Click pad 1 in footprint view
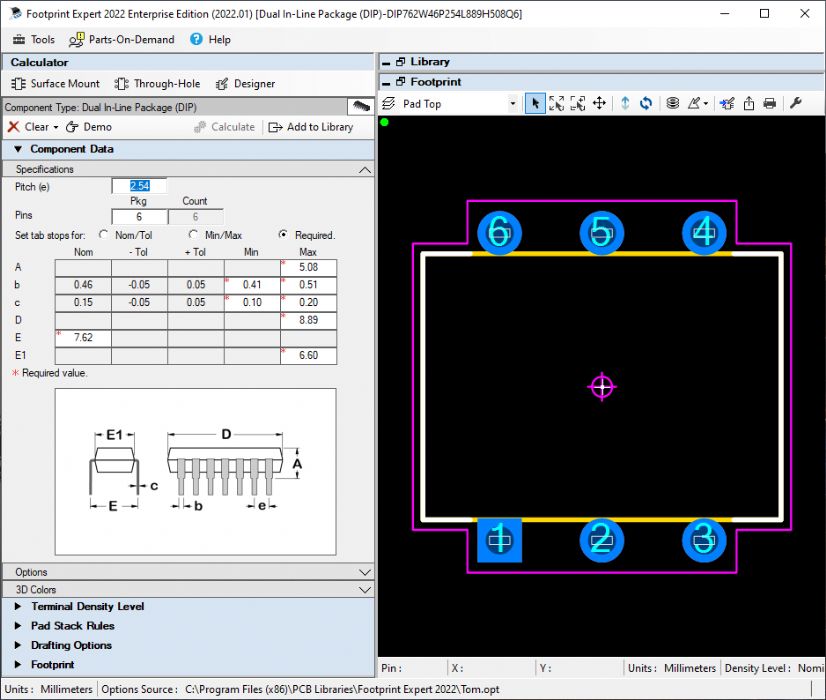Image resolution: width=826 pixels, height=700 pixels. pos(499,540)
